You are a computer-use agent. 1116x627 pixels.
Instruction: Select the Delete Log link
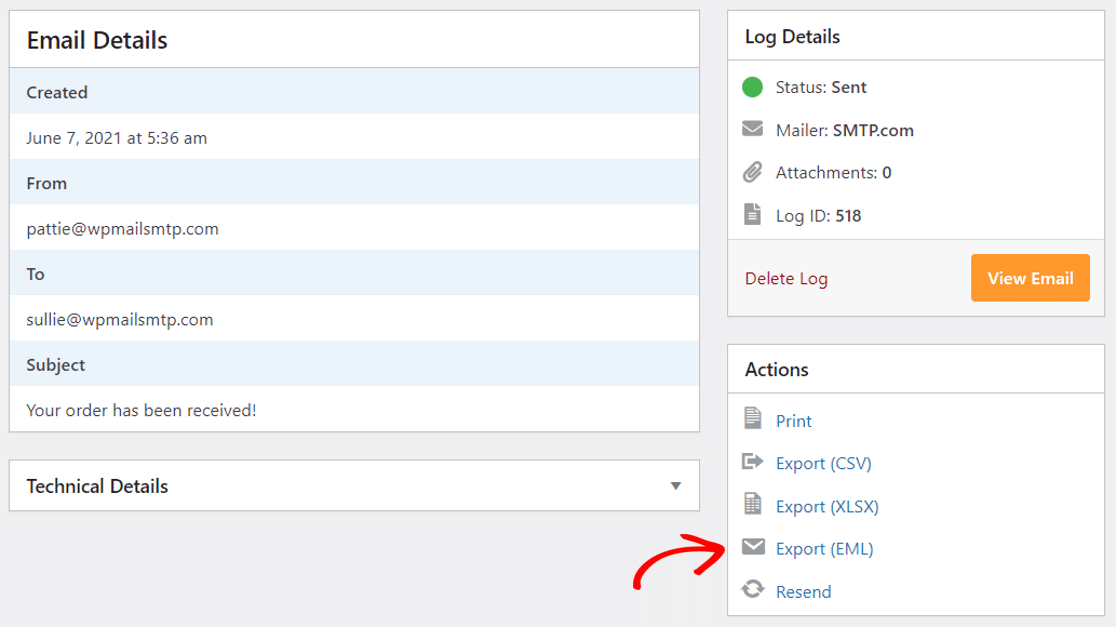point(786,278)
